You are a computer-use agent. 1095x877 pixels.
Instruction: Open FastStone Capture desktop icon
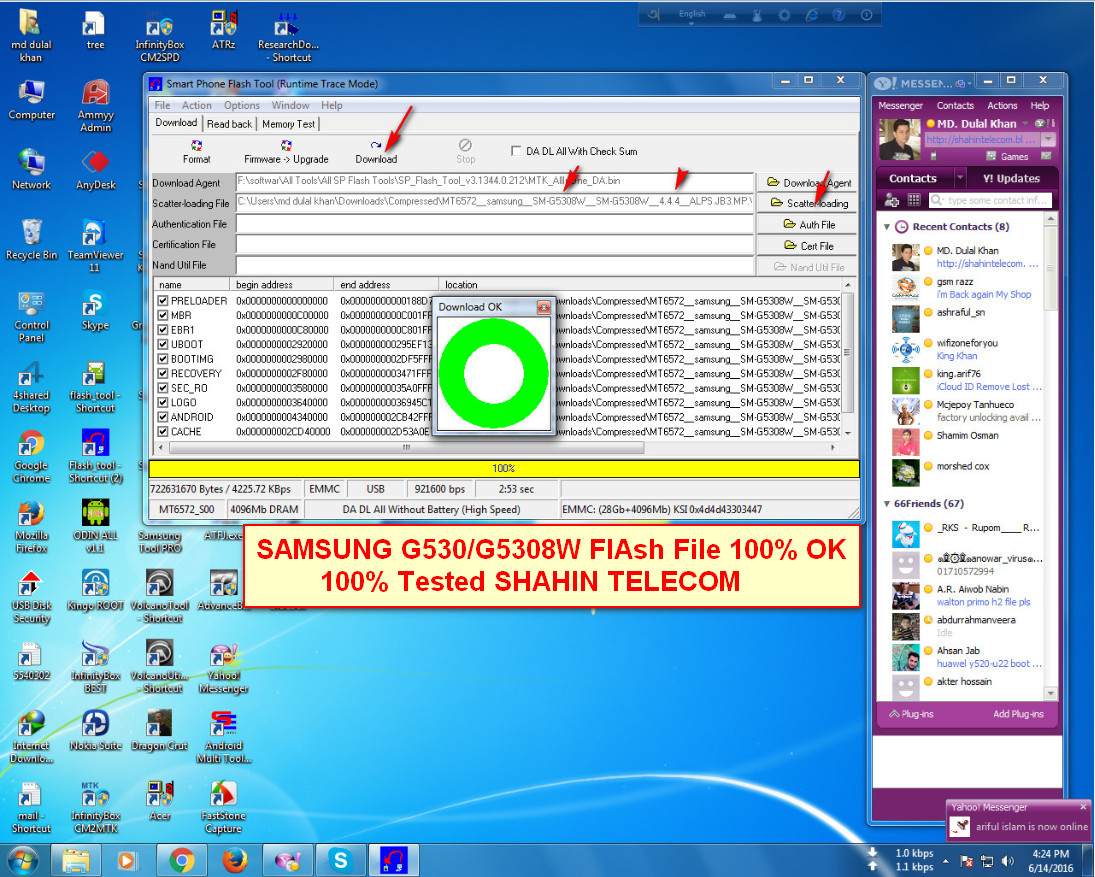coord(223,807)
